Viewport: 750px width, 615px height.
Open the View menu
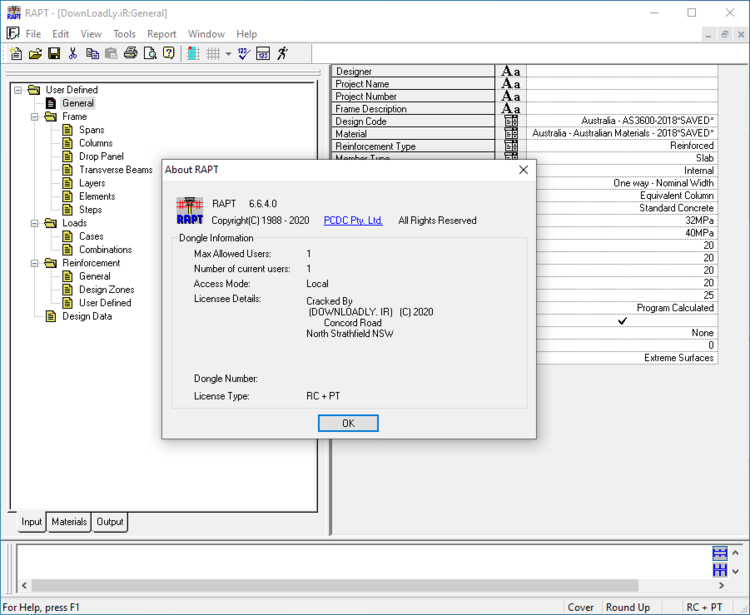[91, 34]
